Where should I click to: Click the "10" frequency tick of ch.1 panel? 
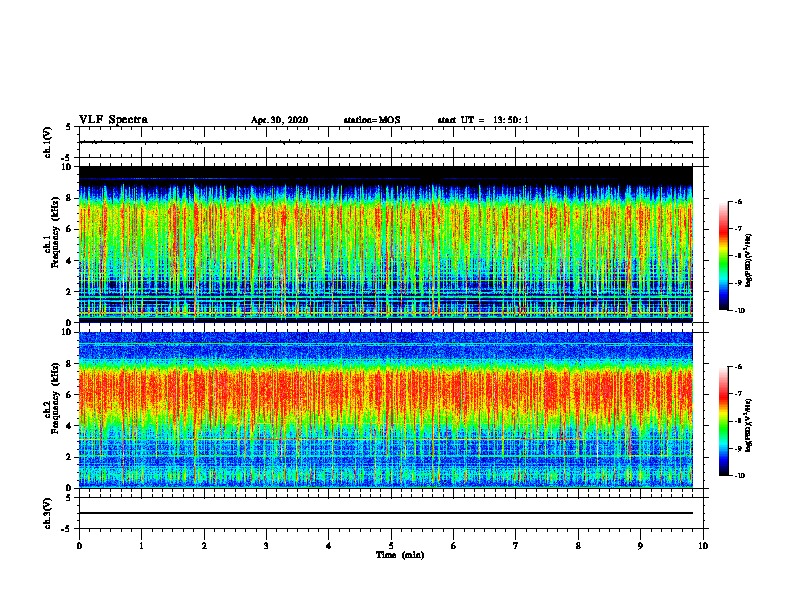(x=67, y=167)
